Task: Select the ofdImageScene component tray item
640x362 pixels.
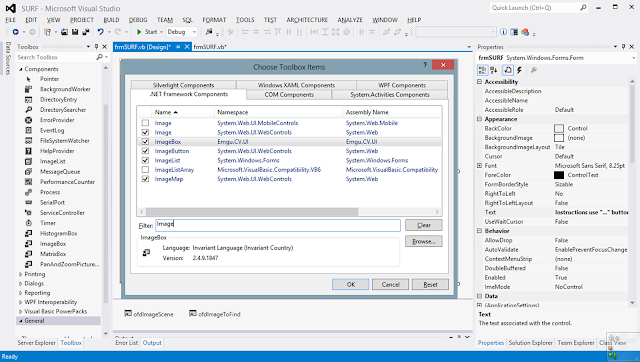Action: [x=149, y=314]
